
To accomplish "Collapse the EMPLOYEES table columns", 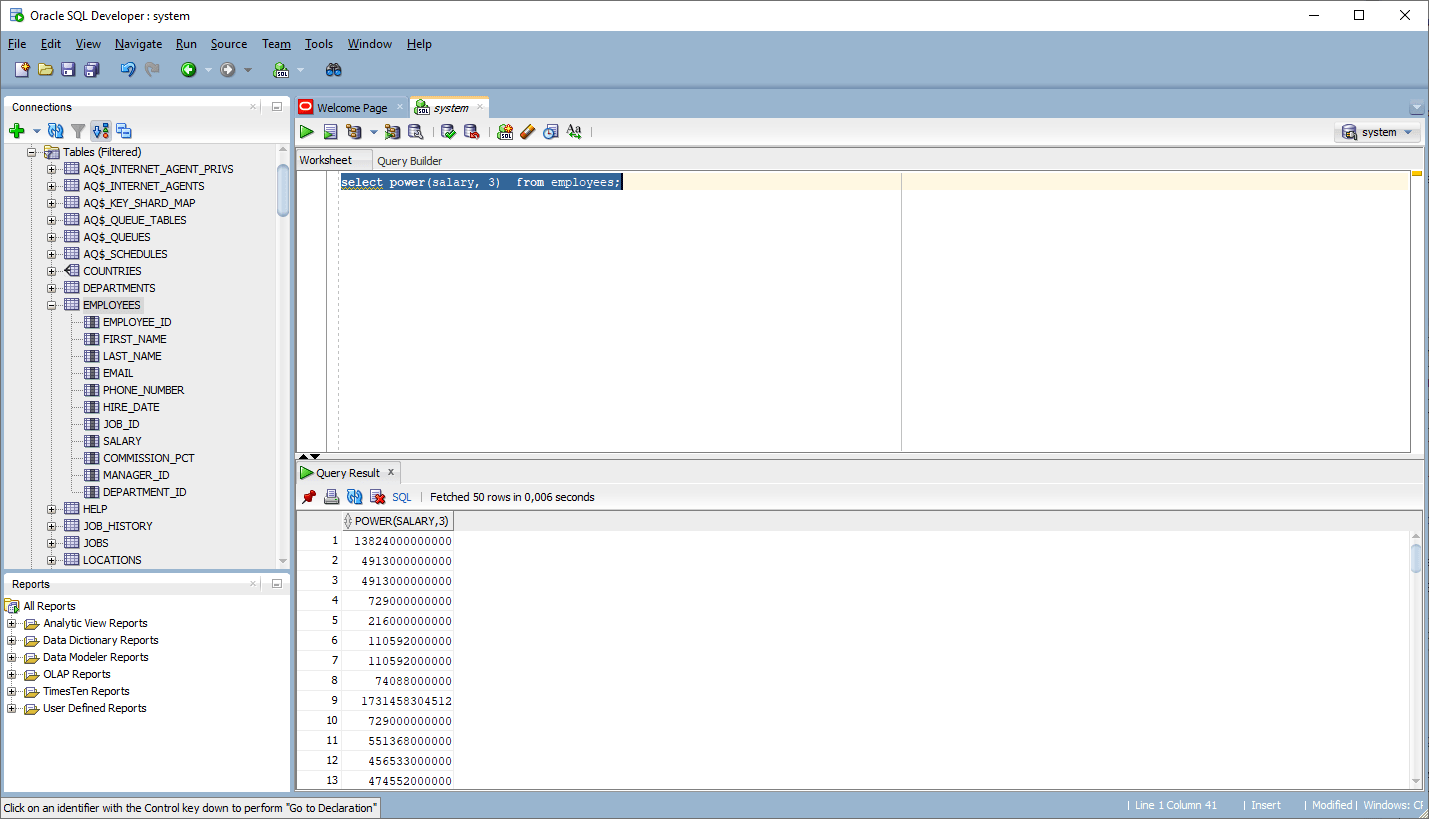I will click(51, 304).
